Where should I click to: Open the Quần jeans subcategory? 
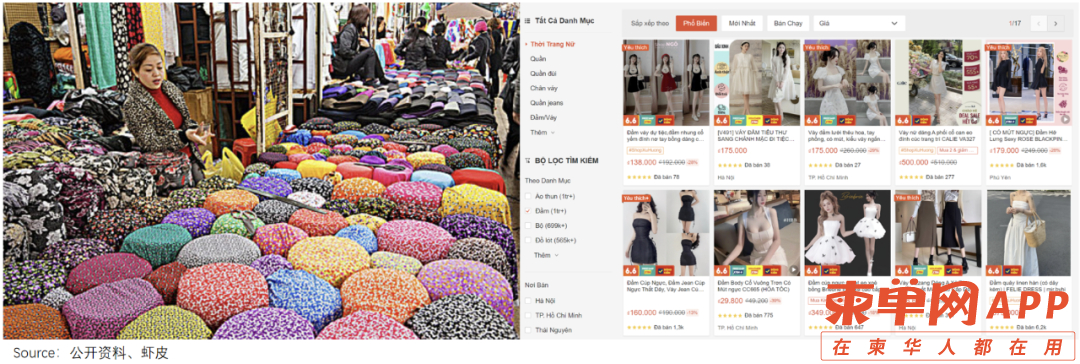click(547, 103)
